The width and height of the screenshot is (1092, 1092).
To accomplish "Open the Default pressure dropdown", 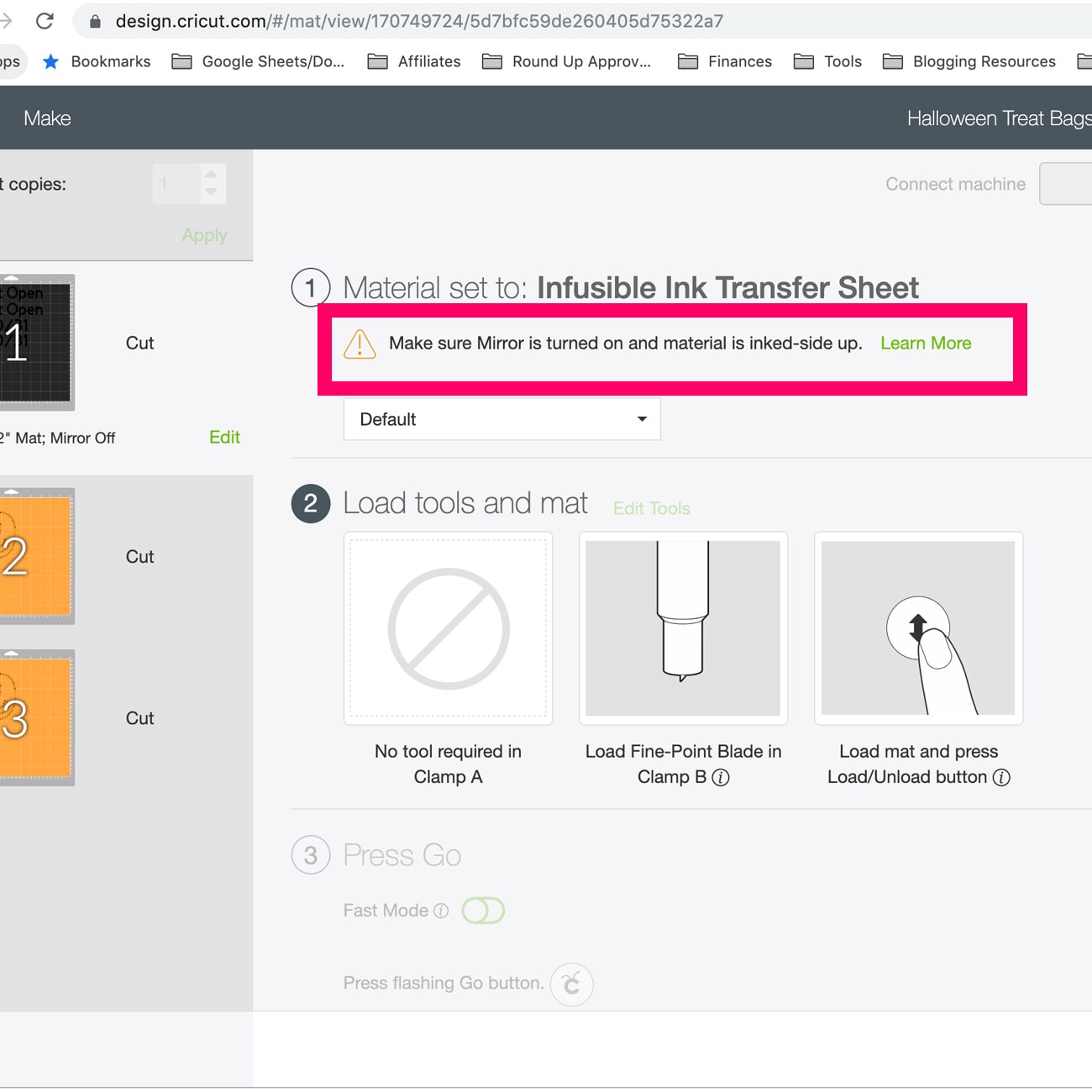I will 502,419.
